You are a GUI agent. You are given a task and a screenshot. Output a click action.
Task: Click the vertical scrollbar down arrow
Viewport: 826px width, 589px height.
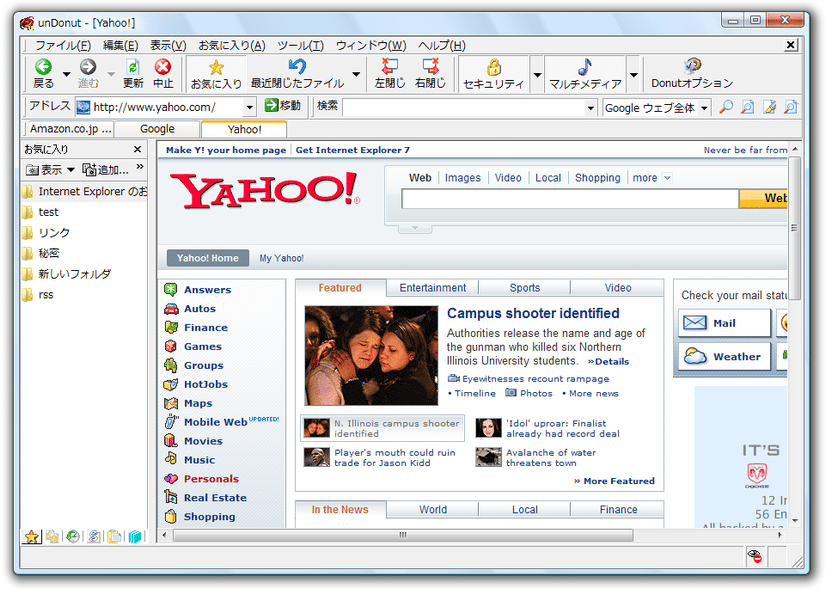pos(795,521)
